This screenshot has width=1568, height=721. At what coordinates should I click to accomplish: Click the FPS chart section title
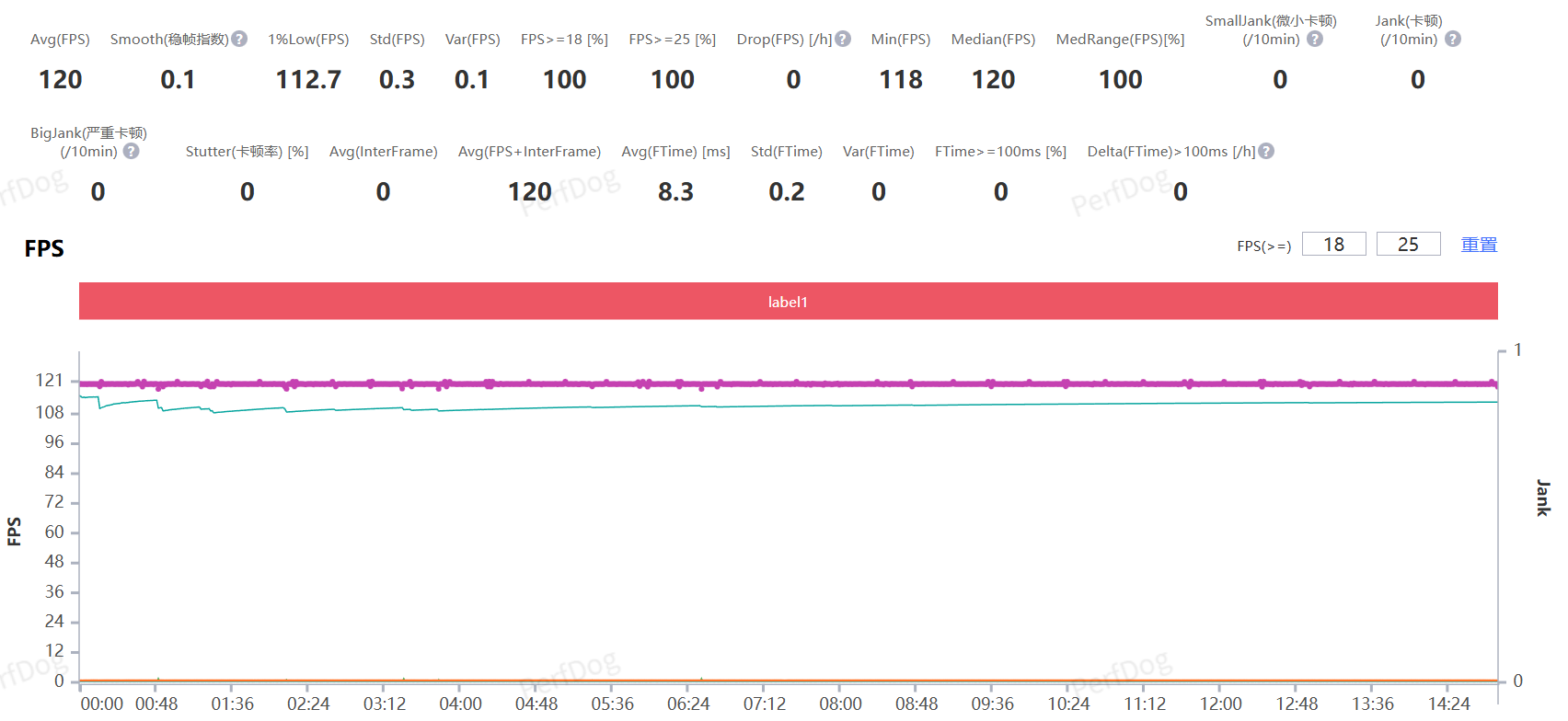pos(44,248)
